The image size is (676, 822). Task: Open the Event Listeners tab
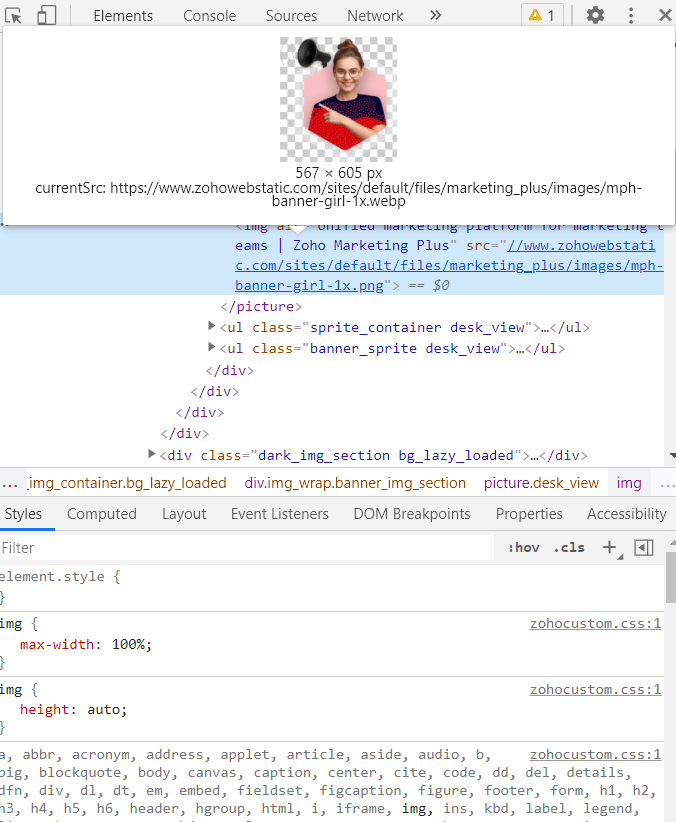[x=279, y=514]
